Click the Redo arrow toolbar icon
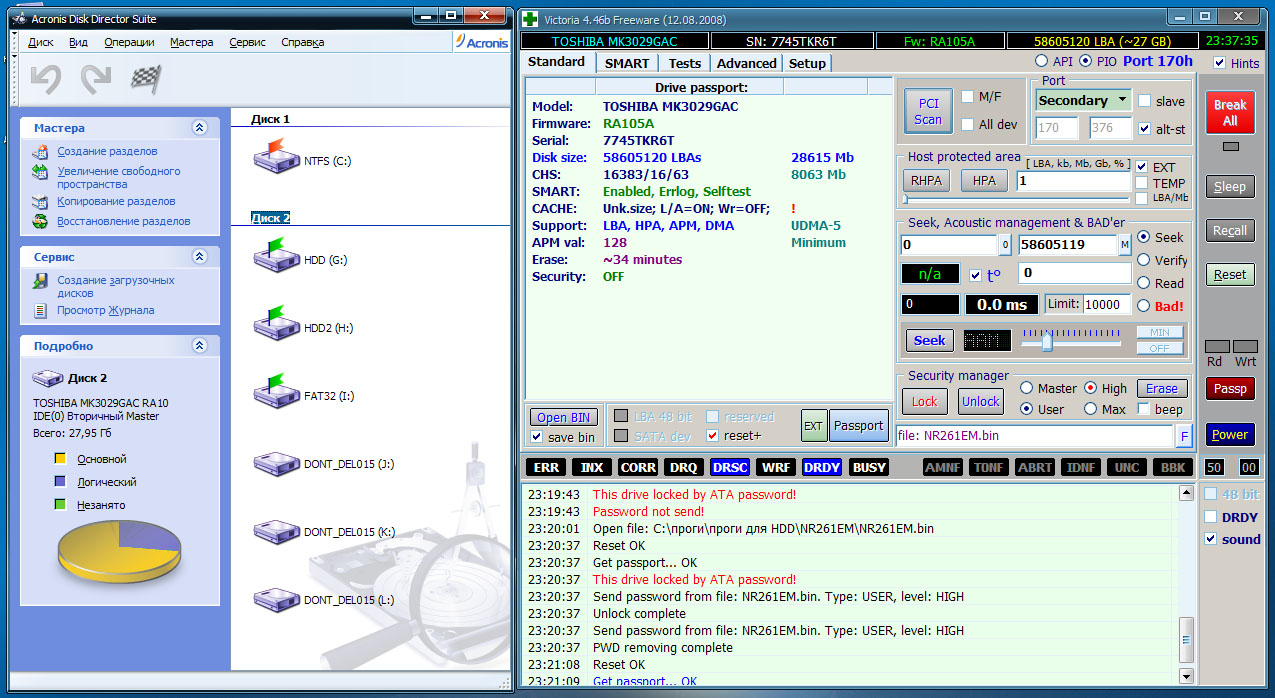 (96, 80)
